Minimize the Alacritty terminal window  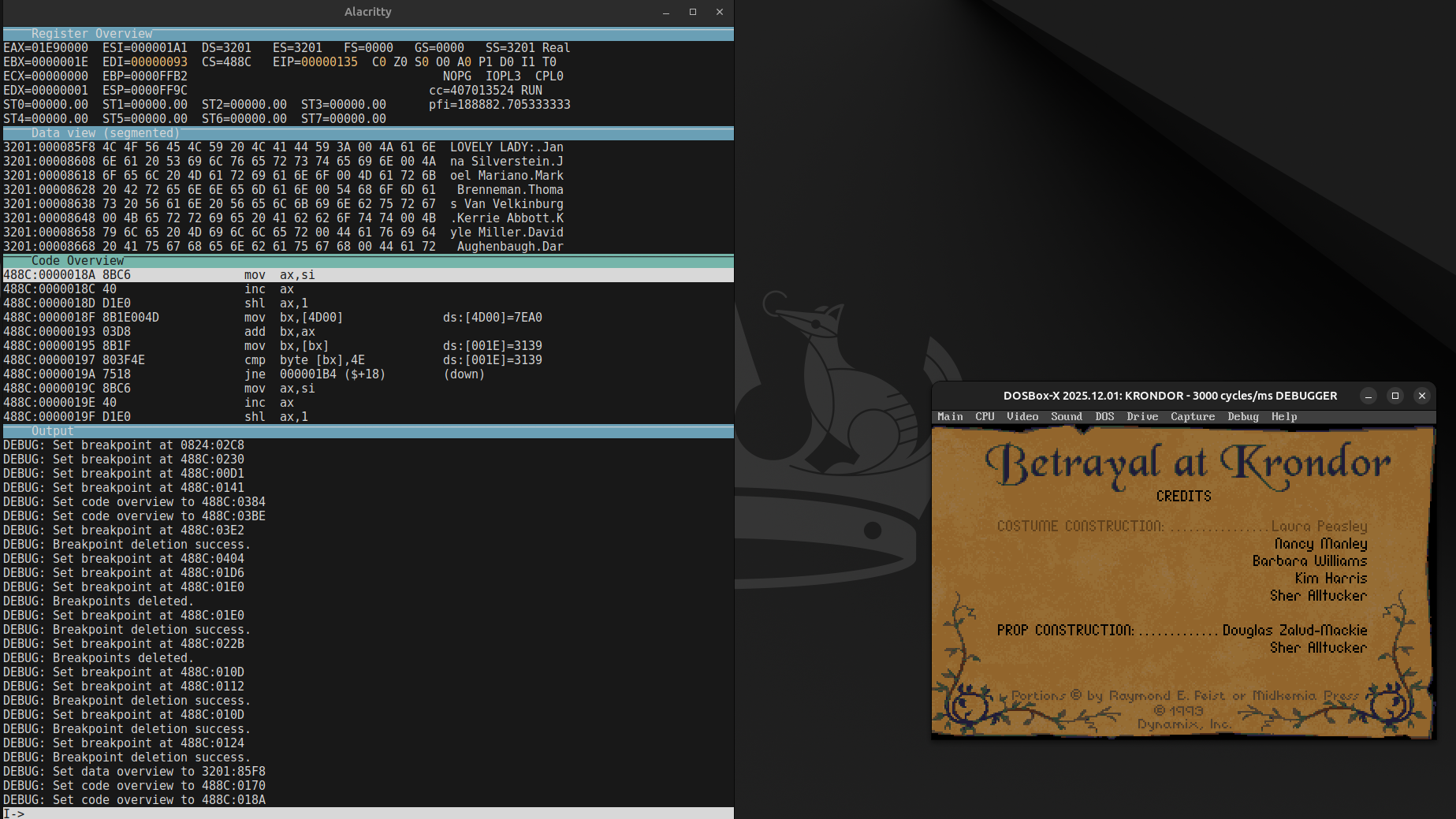pos(666,12)
